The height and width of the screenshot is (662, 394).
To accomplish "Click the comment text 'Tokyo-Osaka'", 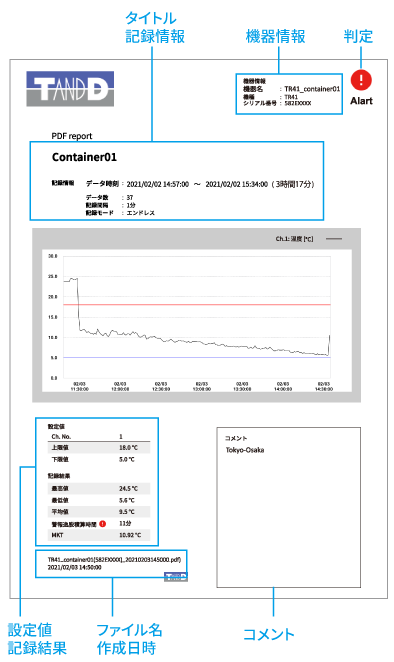I will (x=245, y=450).
